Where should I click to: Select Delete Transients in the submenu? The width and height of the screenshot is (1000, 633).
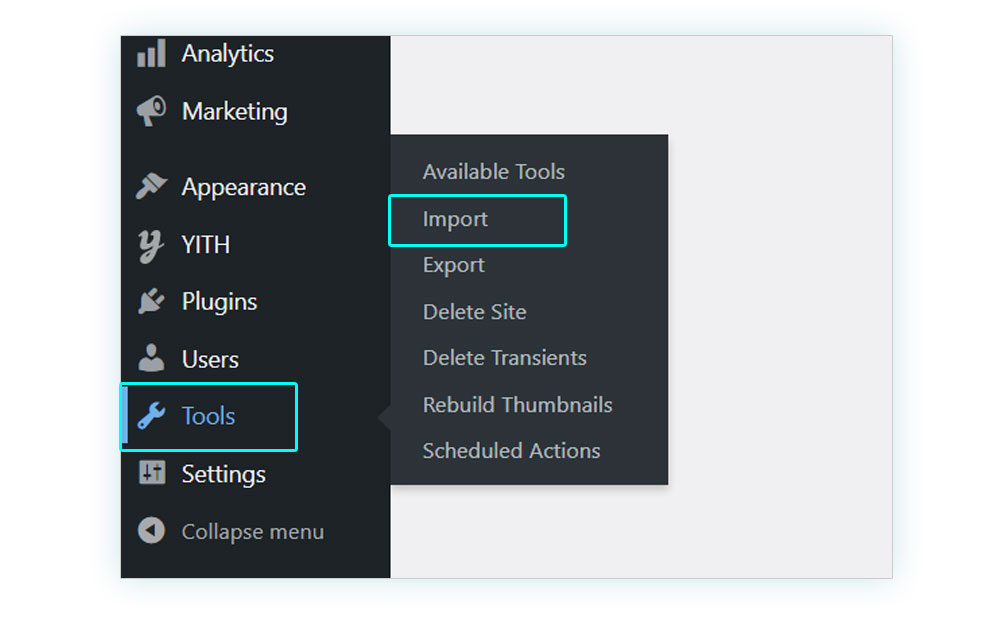point(504,358)
